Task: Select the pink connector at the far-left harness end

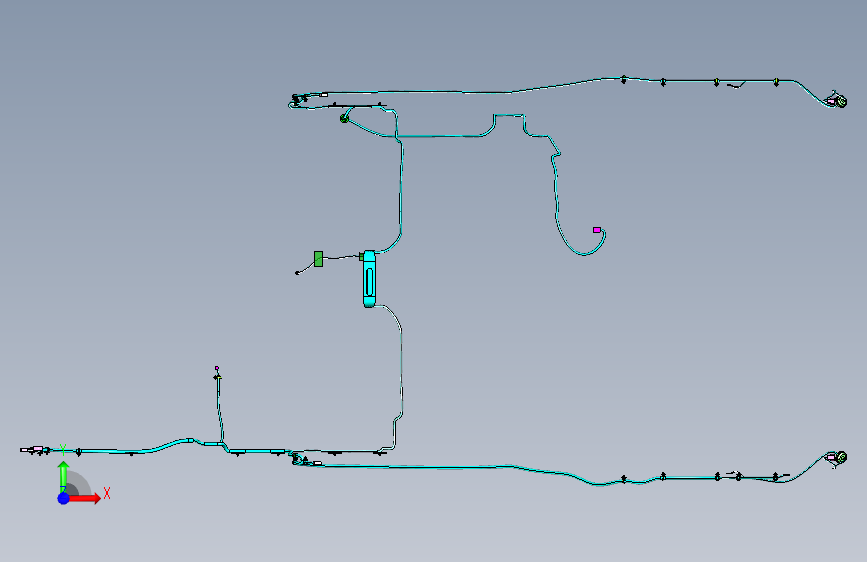Action: tap(38, 449)
